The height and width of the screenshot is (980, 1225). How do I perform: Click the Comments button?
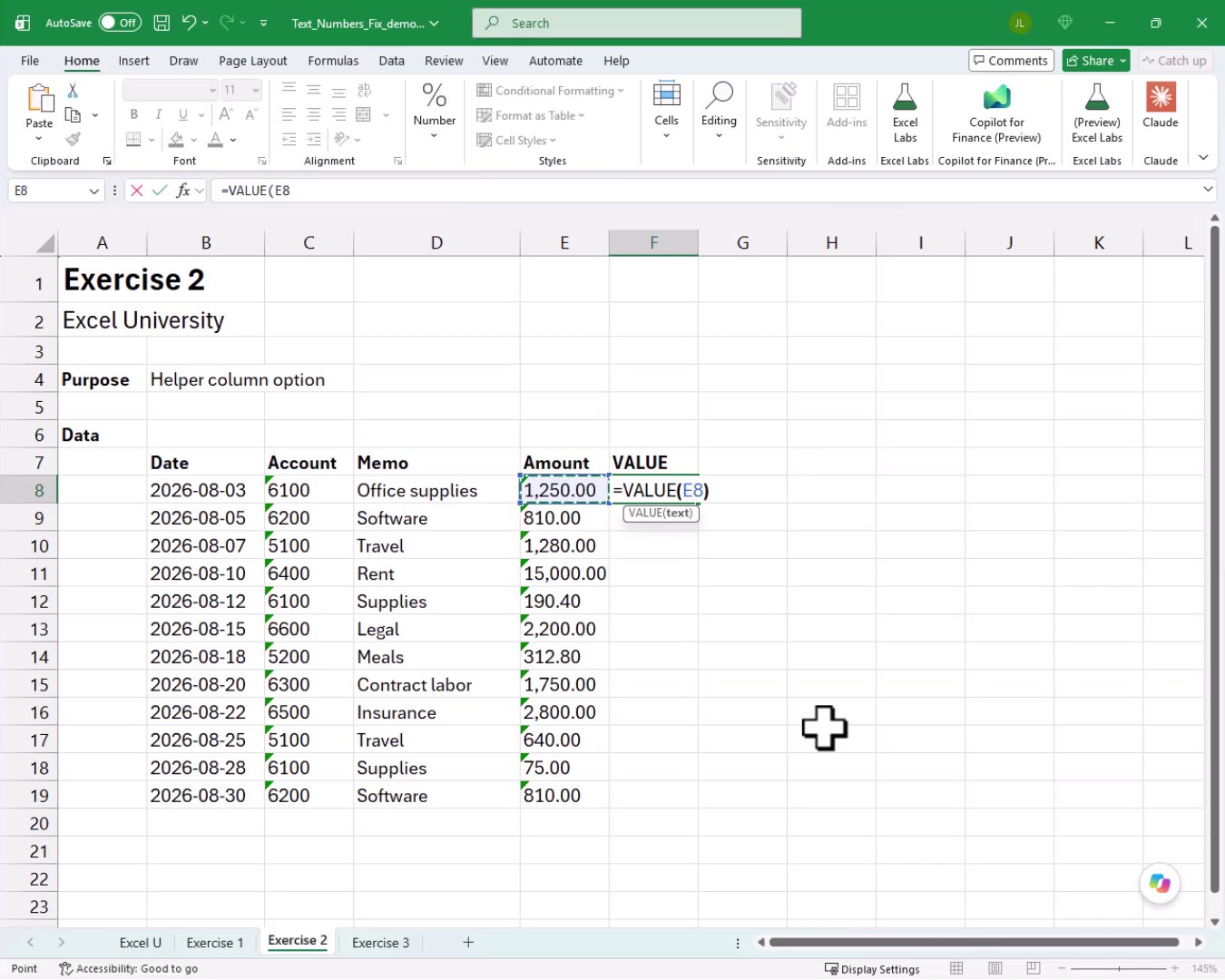point(1011,61)
